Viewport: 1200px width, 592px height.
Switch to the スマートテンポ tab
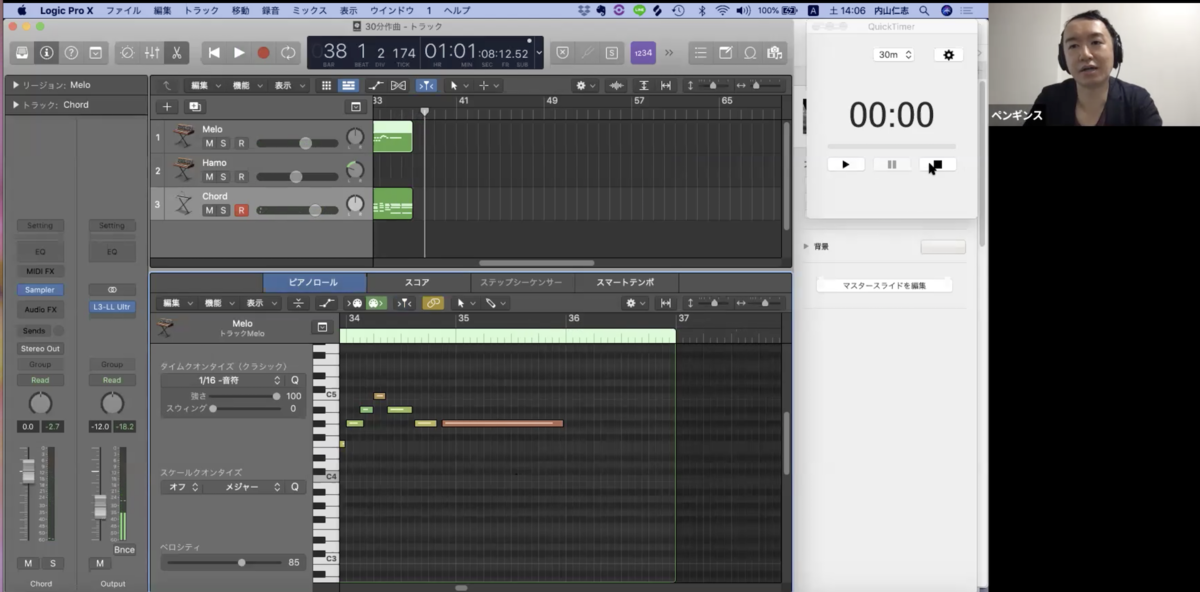click(x=625, y=282)
